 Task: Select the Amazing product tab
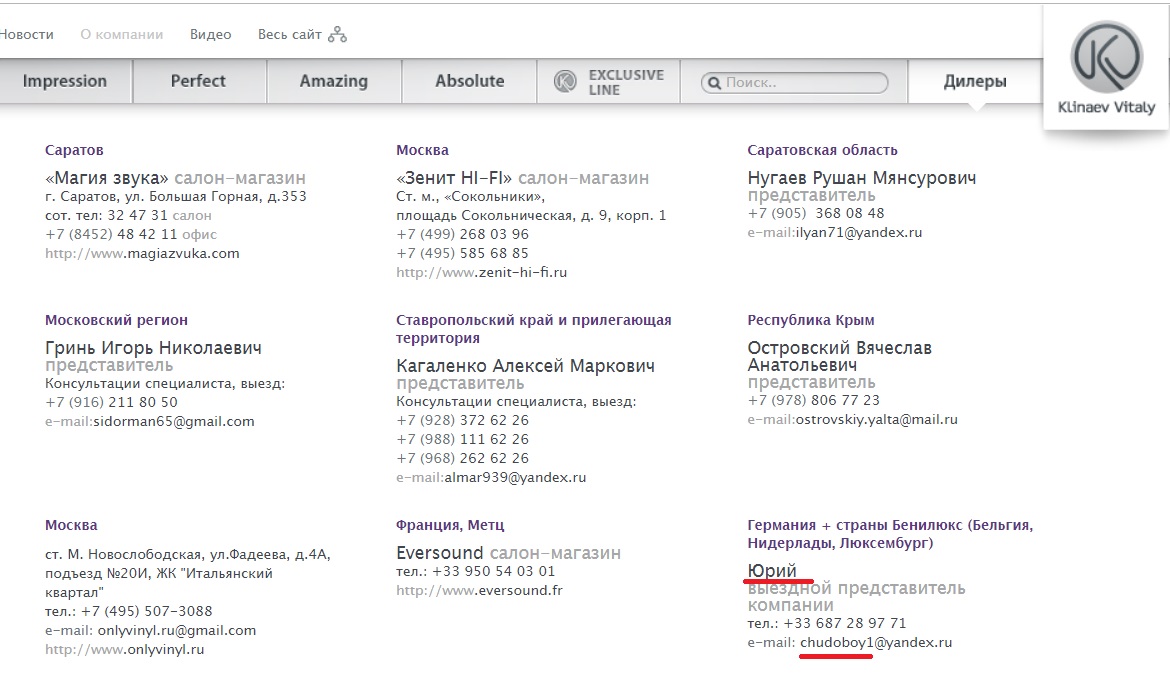click(334, 82)
